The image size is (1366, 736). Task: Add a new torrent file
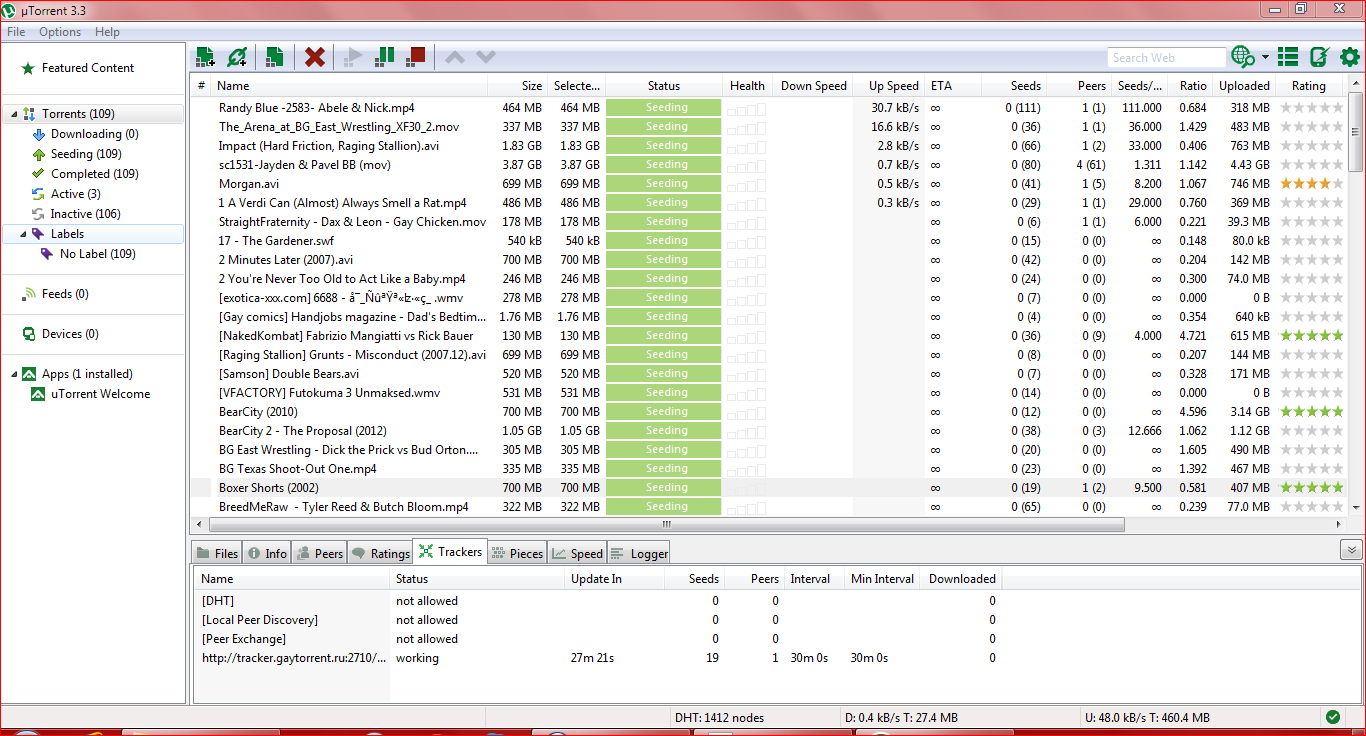tap(205, 56)
